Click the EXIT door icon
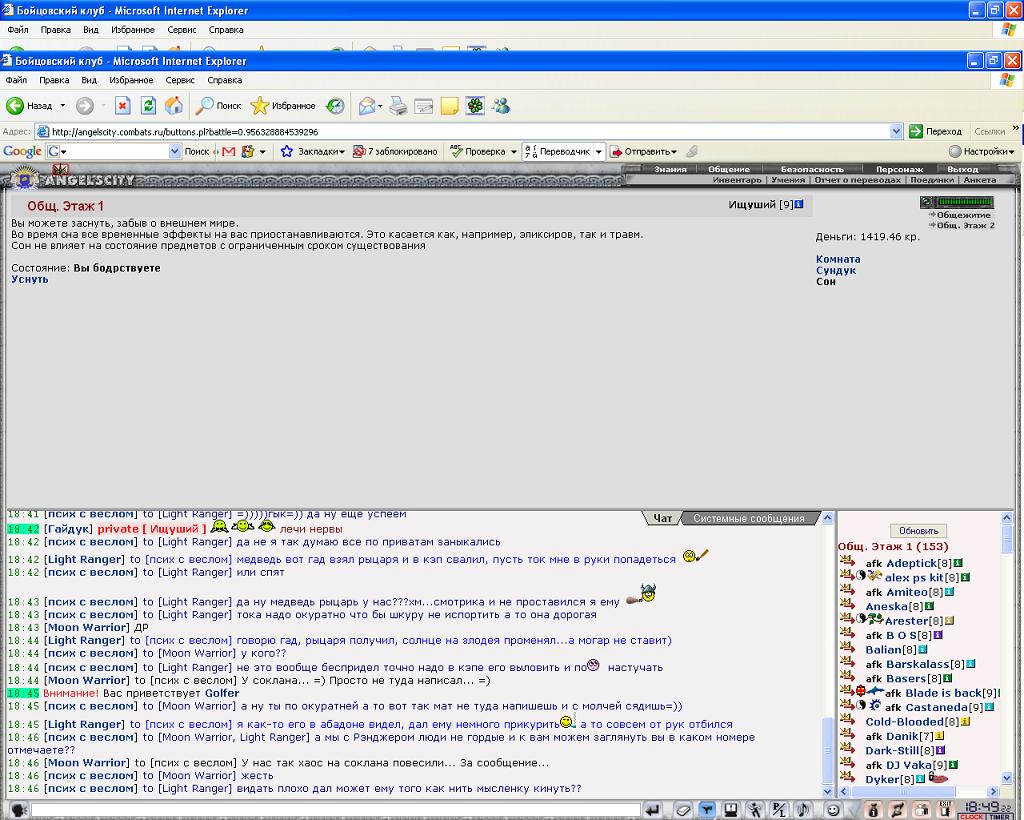The image size is (1024, 820). (x=945, y=810)
